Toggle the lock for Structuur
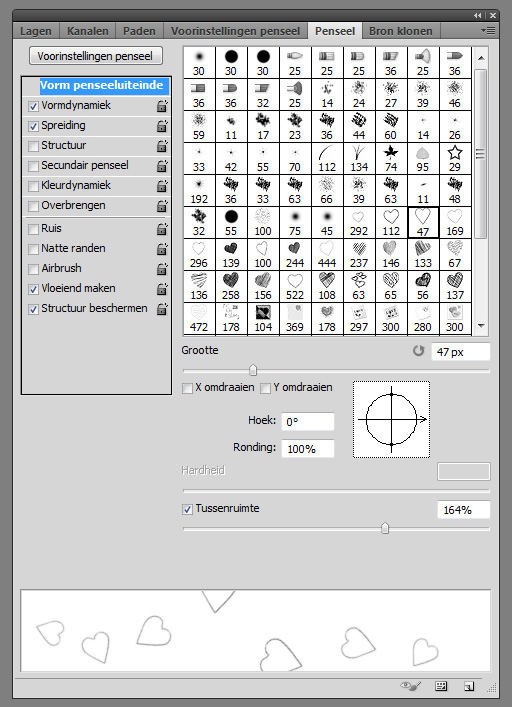512x707 pixels. [x=162, y=146]
